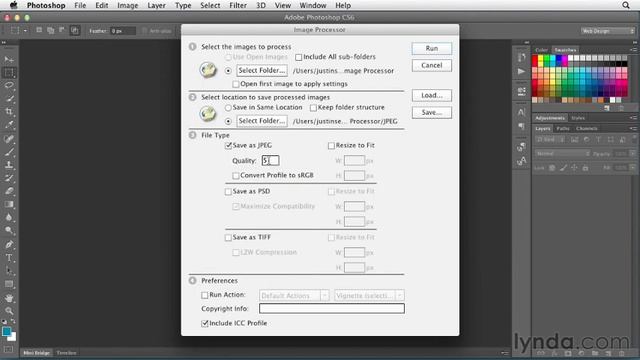The image size is (640, 360).
Task: Open the Vignette action dropdown
Action: [369, 296]
